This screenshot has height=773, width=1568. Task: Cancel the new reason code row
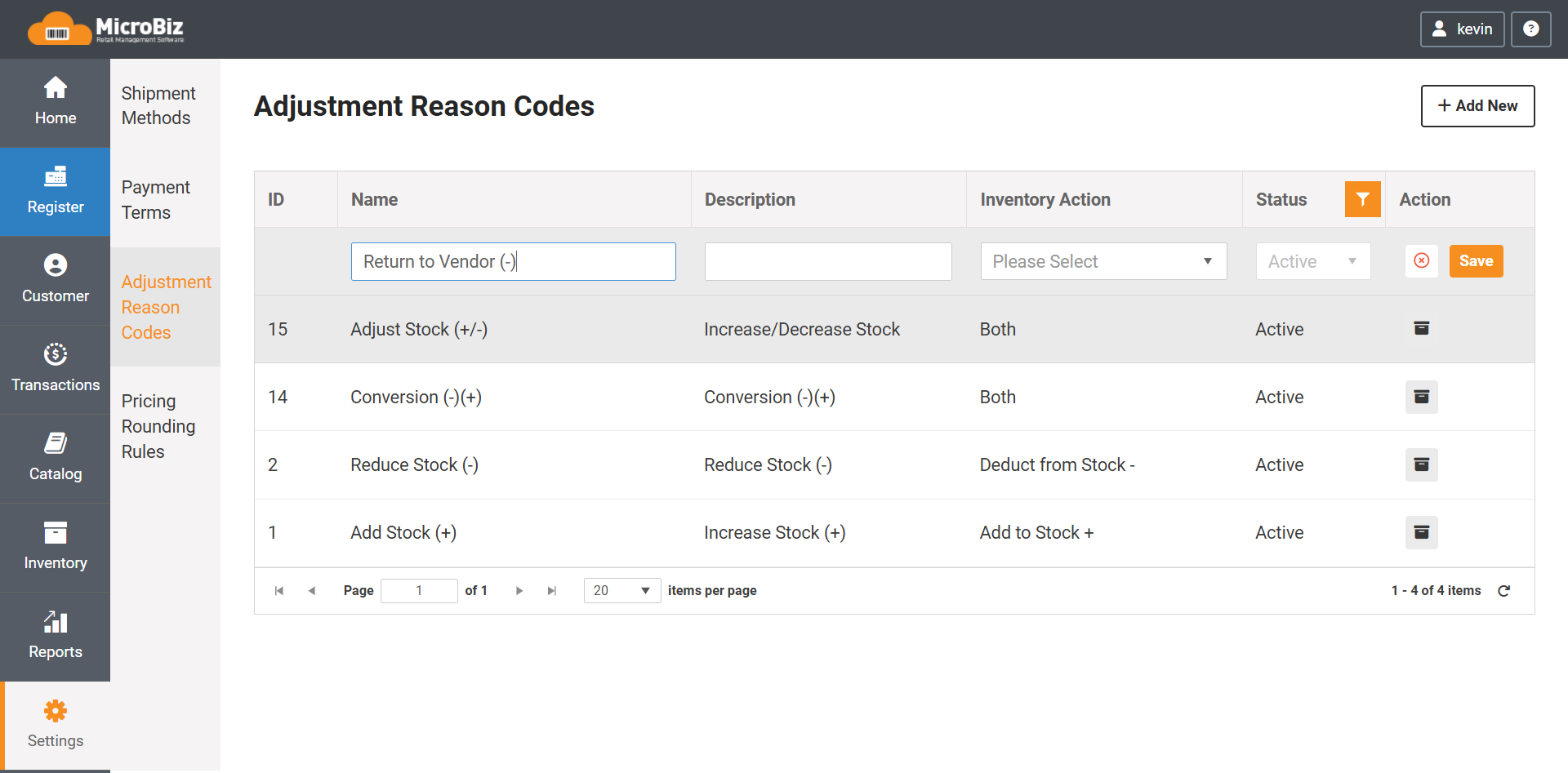1421,261
